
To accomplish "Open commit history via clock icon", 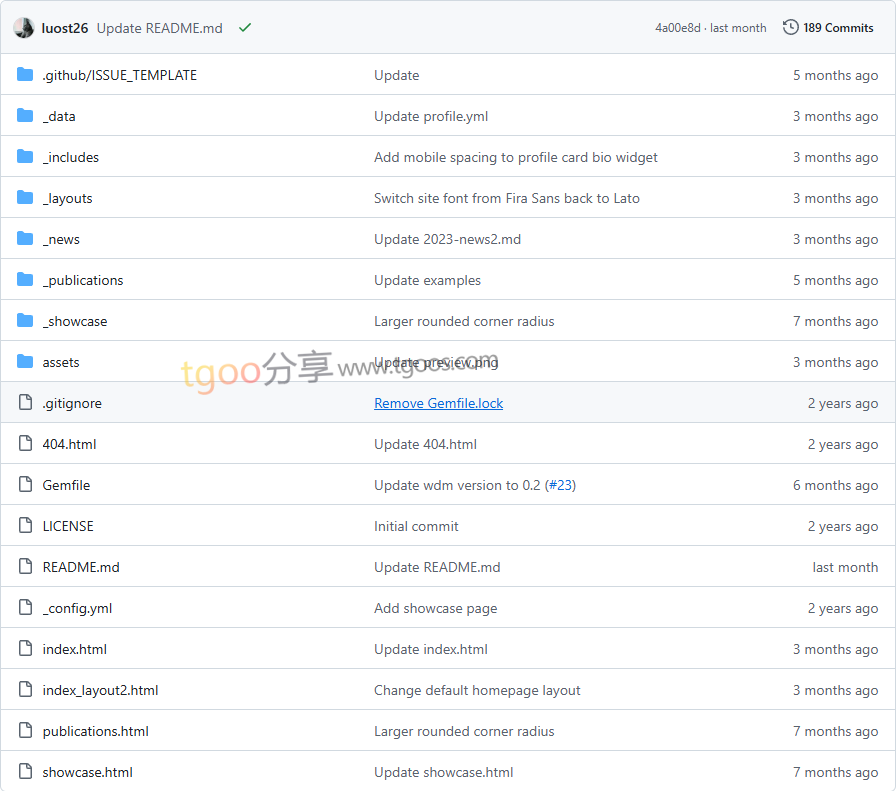I will [x=790, y=28].
